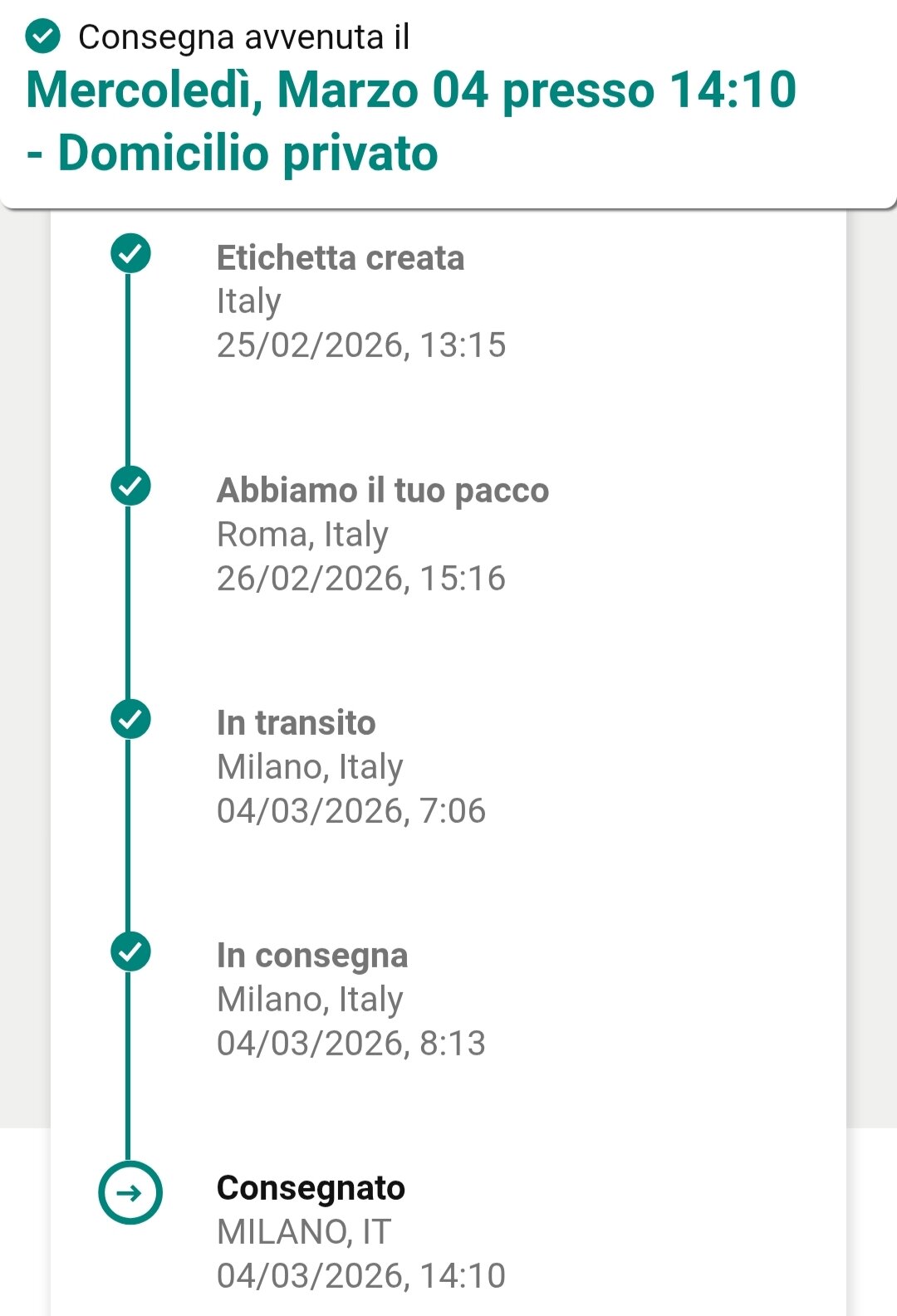Screen dimensions: 897x1316
Task: Select the Etichetta creata status title
Action: (x=341, y=258)
